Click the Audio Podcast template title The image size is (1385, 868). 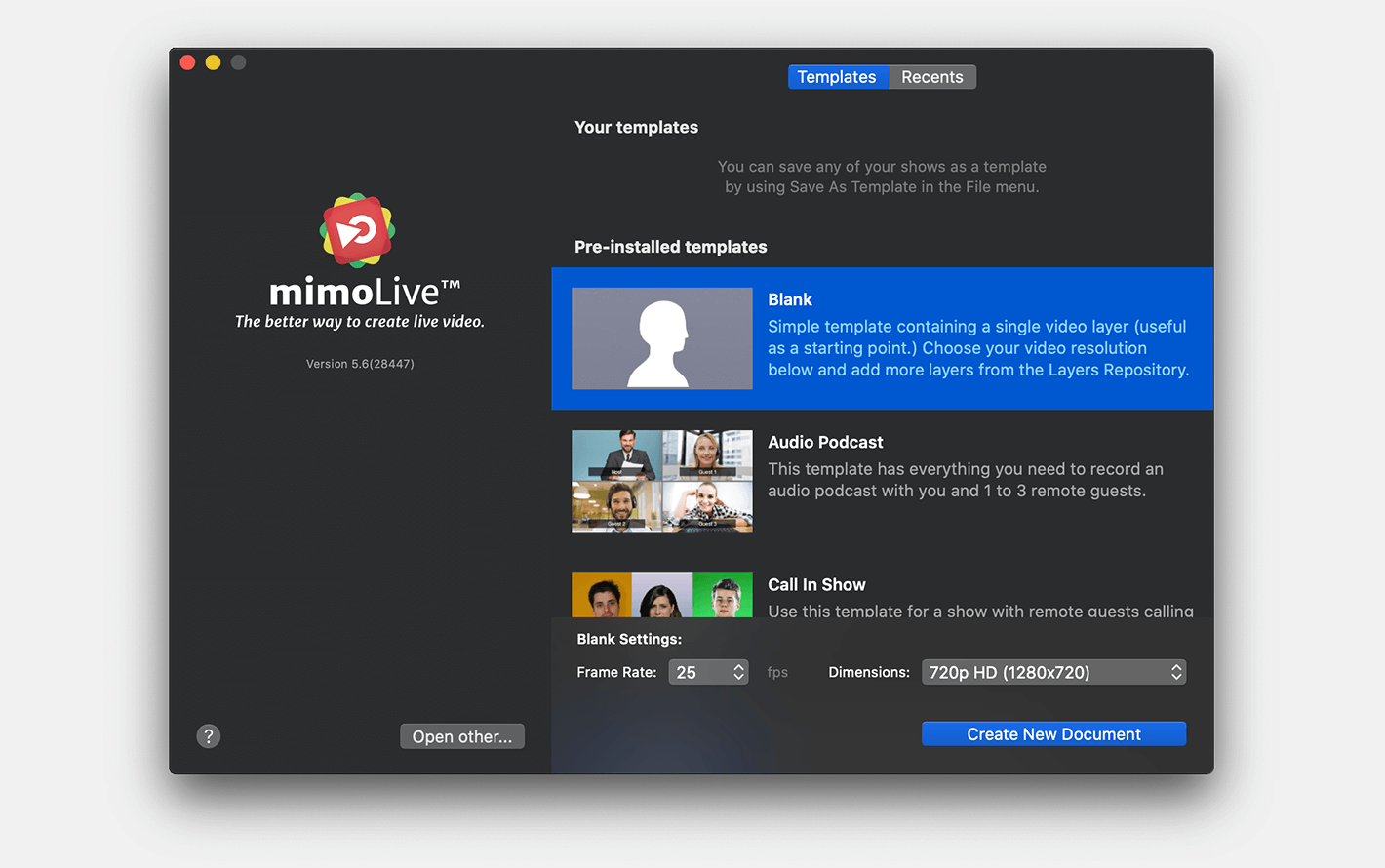(x=825, y=442)
